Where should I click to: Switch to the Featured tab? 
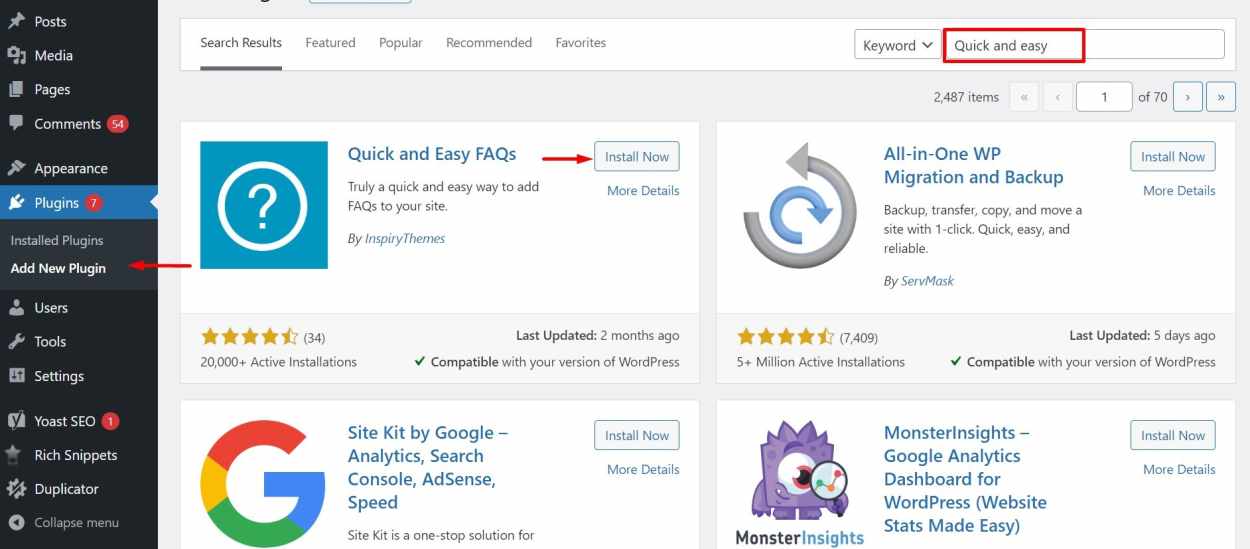330,43
